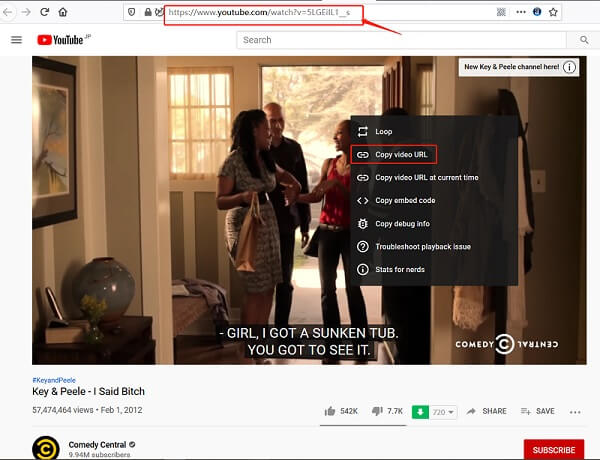Viewport: 600px width, 460px height.
Task: Download video with the green arrow button
Action: pyautogui.click(x=420, y=412)
